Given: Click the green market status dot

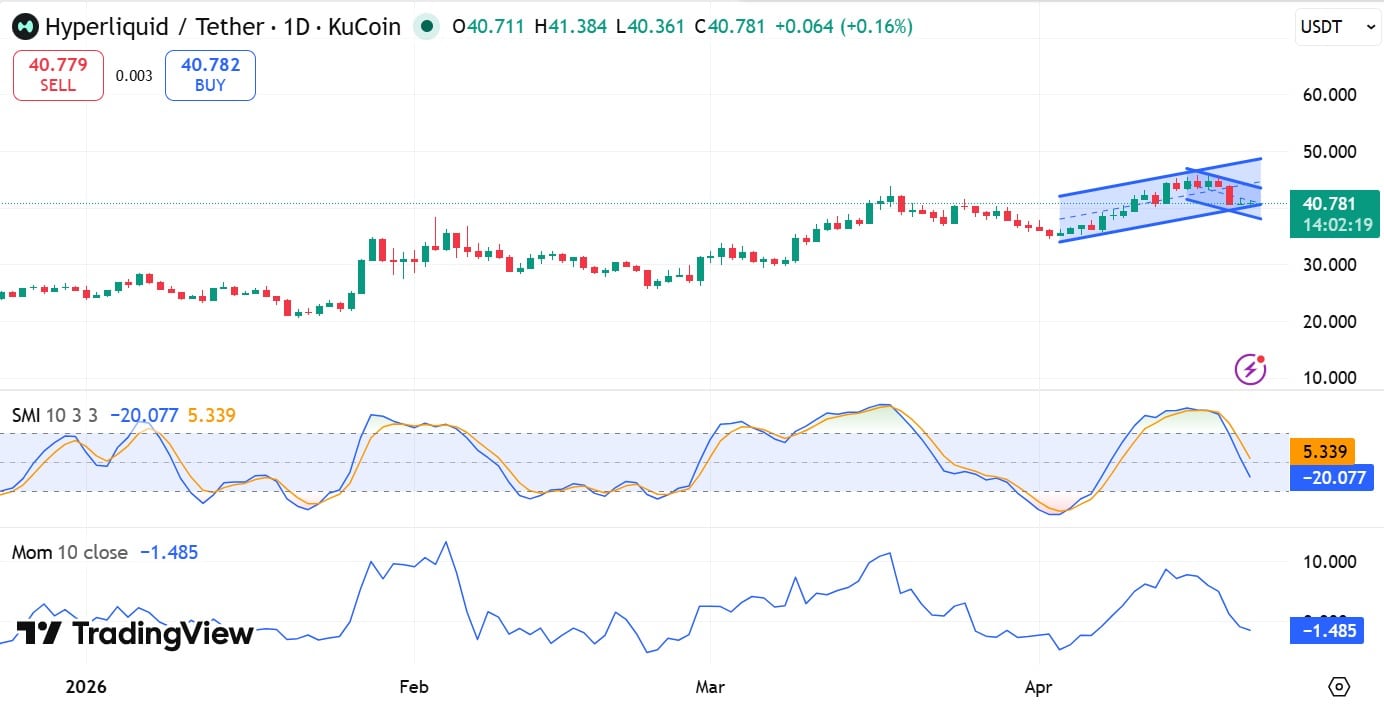Looking at the screenshot, I should point(428,26).
